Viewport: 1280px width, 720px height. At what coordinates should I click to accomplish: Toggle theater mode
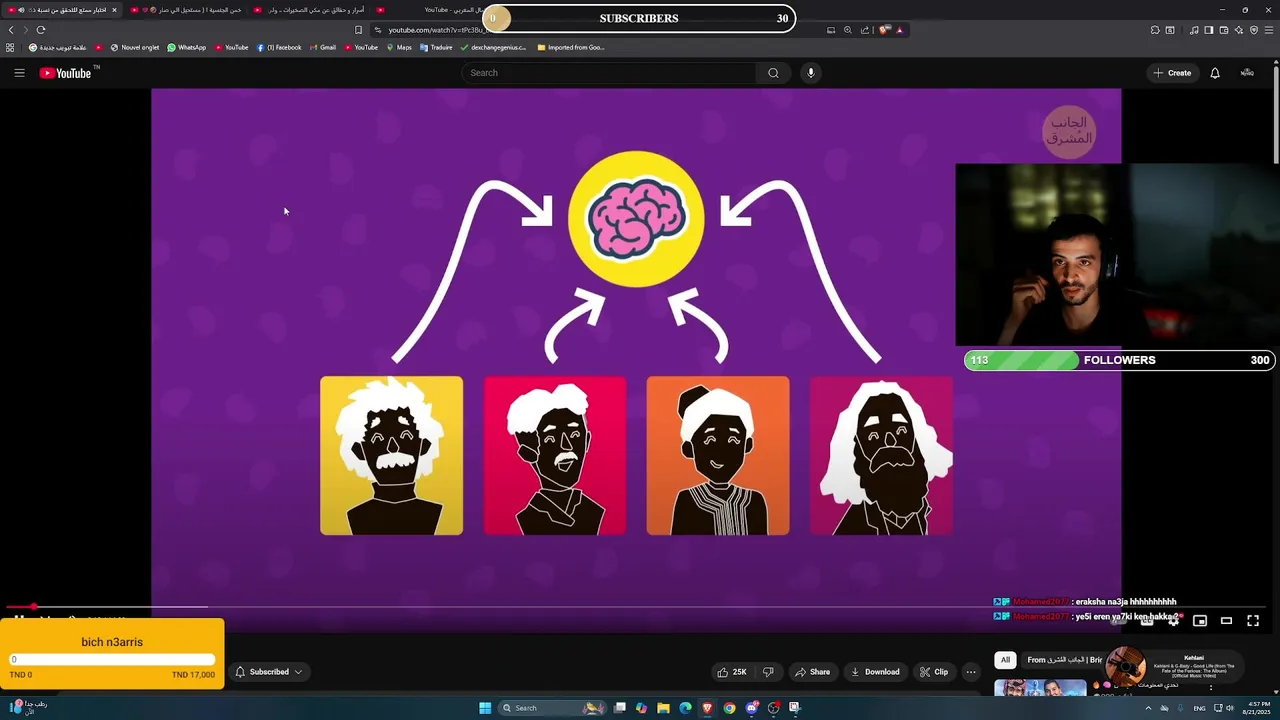click(1226, 621)
